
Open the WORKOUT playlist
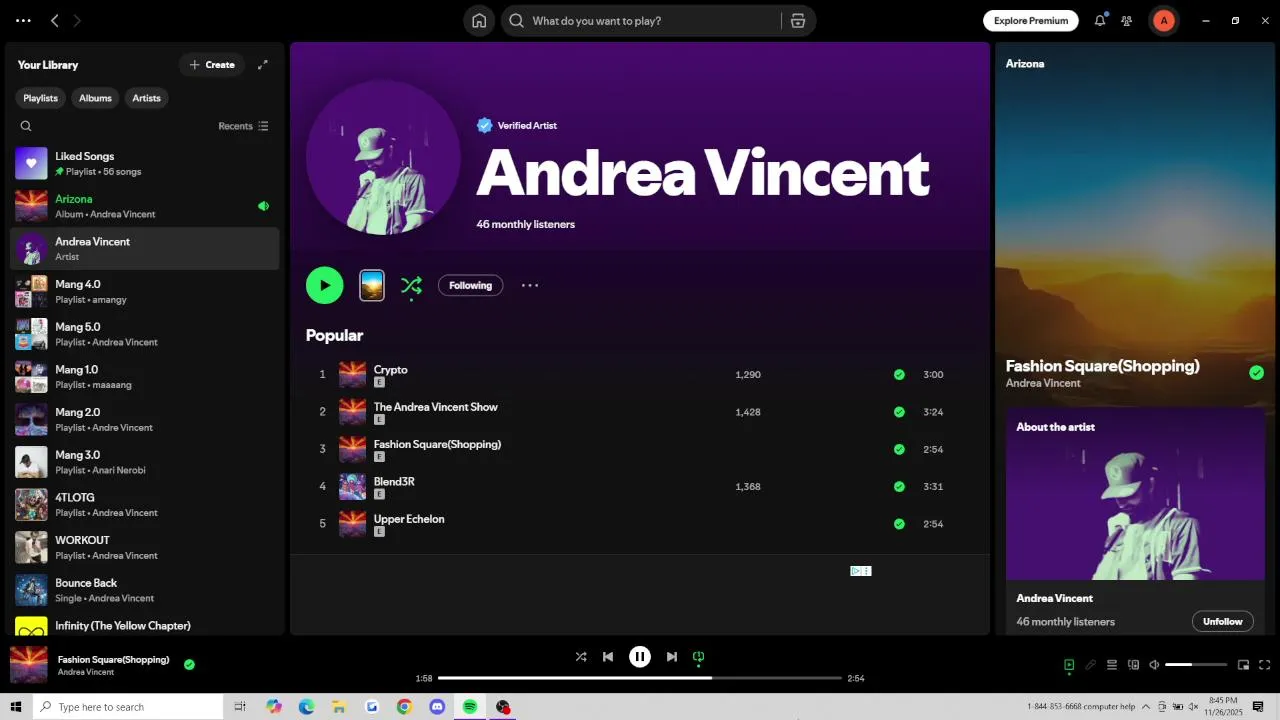point(145,547)
